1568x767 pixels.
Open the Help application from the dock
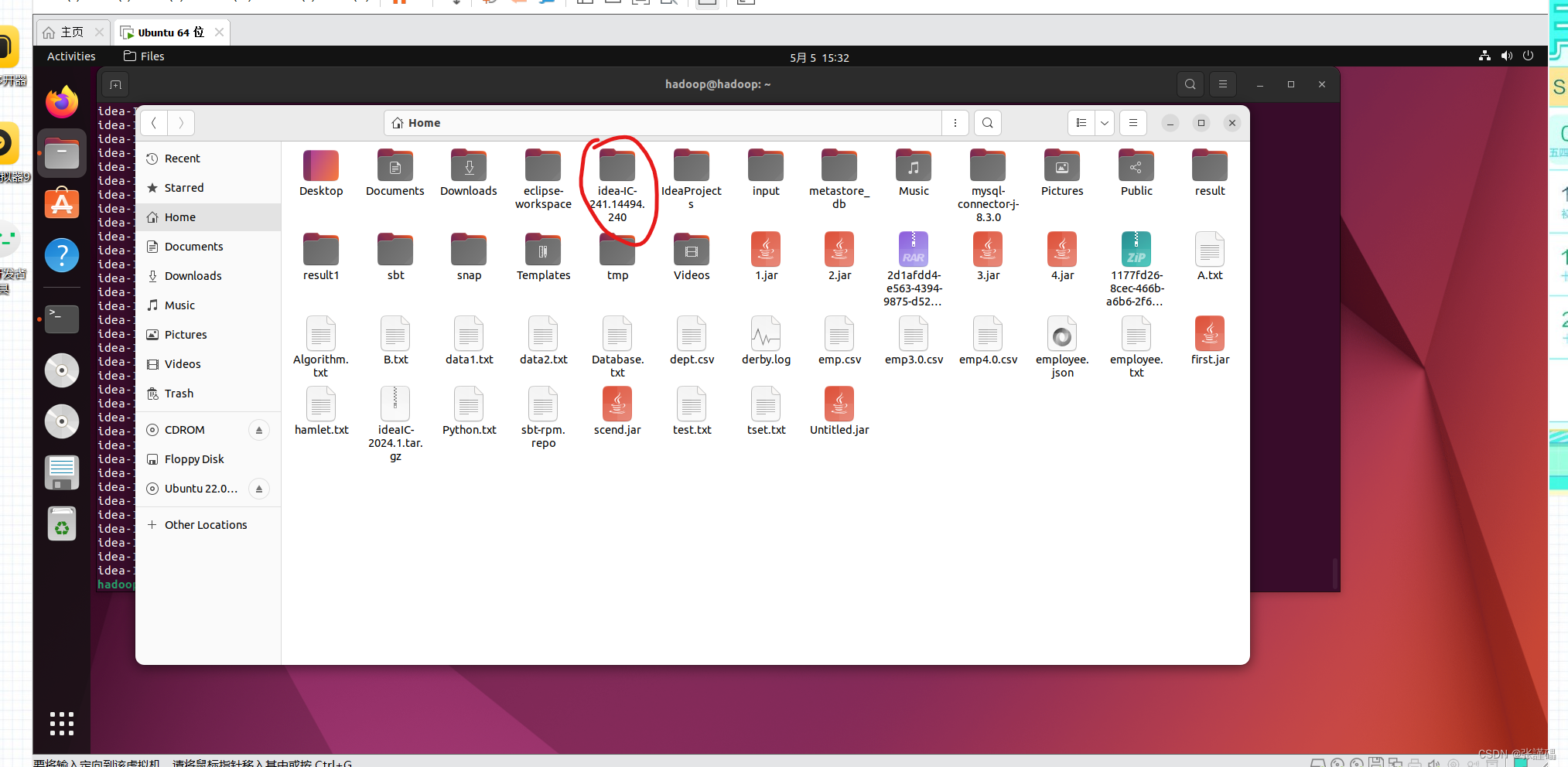[62, 254]
